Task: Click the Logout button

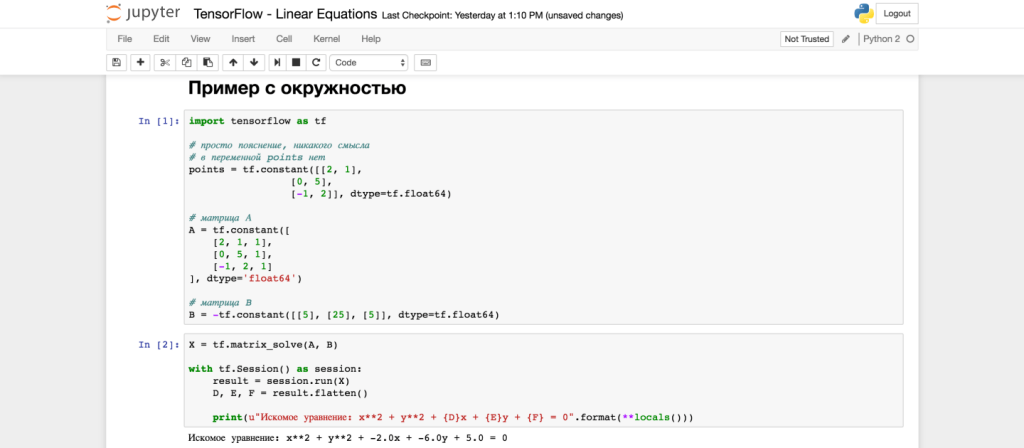Action: coord(898,14)
